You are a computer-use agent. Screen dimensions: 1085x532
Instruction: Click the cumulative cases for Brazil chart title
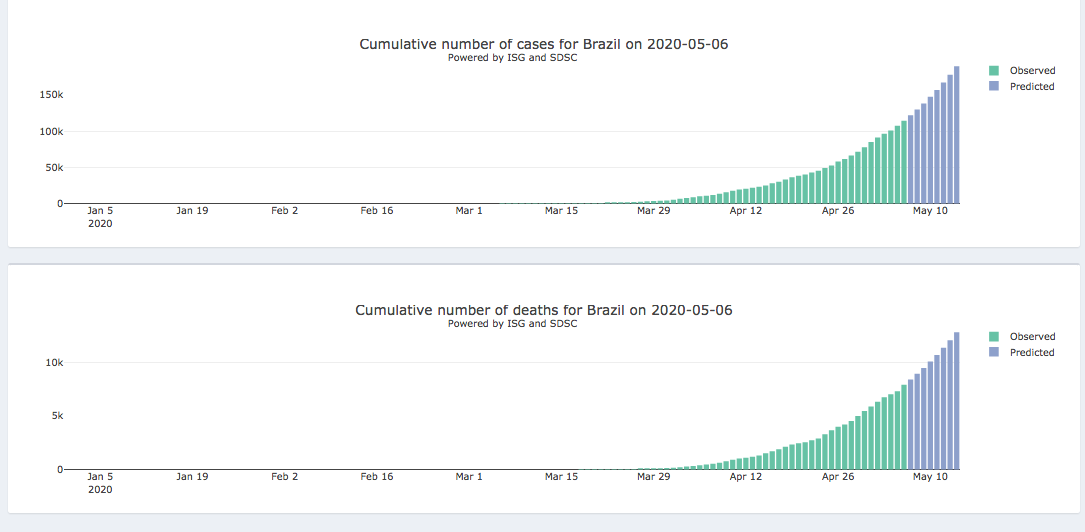click(x=550, y=45)
